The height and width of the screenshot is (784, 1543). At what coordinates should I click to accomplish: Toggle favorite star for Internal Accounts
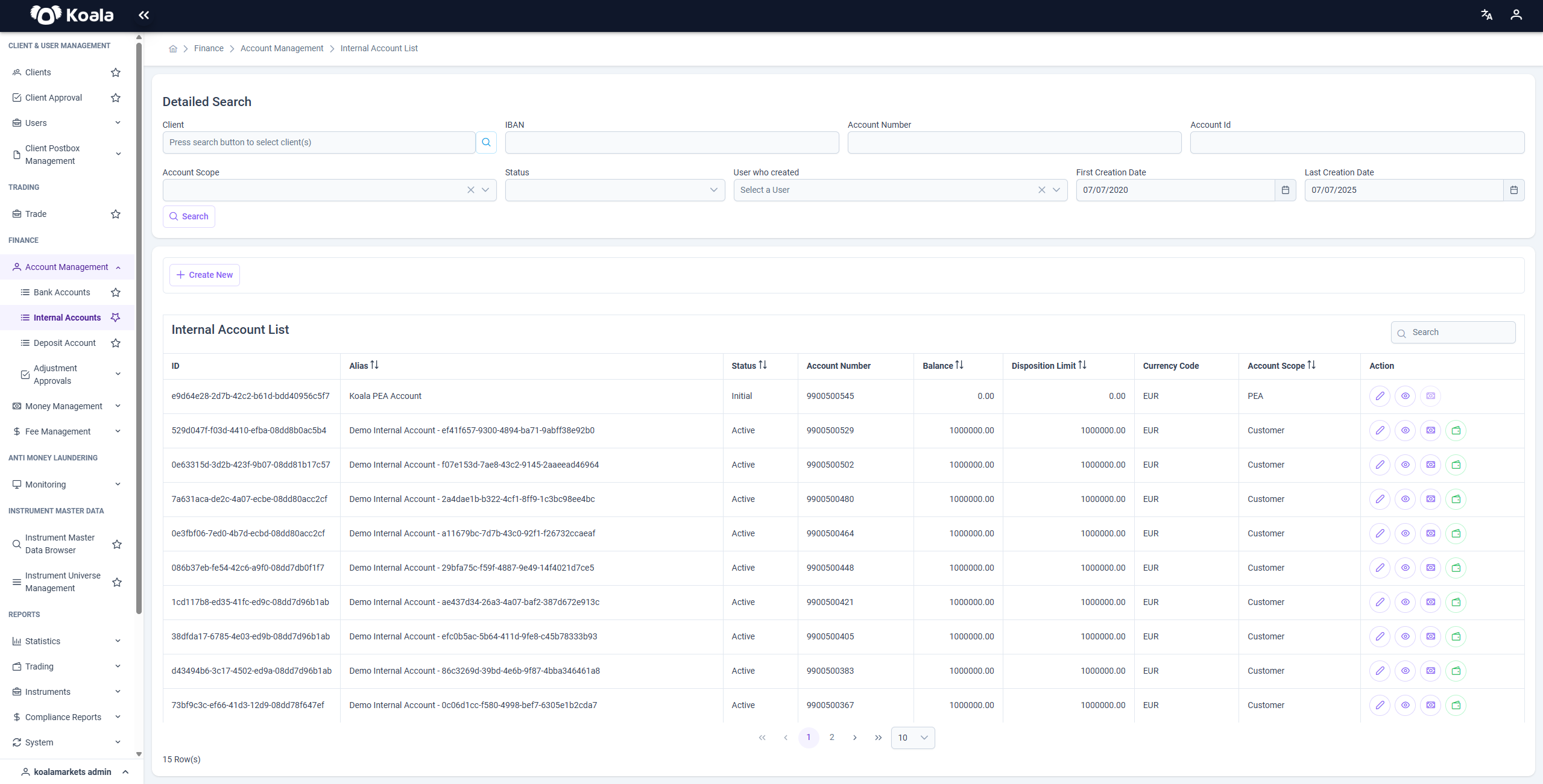point(116,318)
